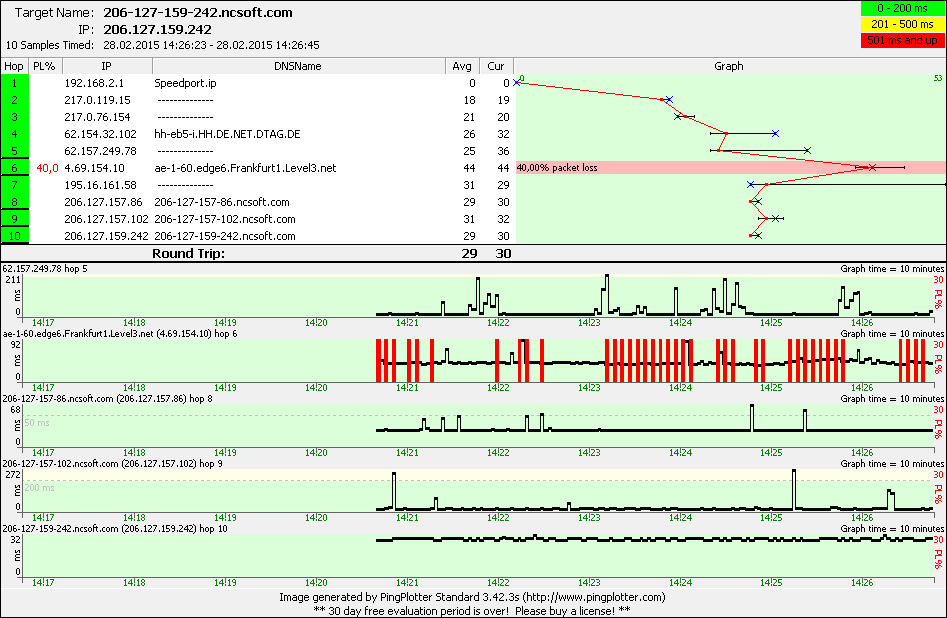The height and width of the screenshot is (618, 947).
Task: Click the green hop 1 number box
Action: (x=15, y=84)
